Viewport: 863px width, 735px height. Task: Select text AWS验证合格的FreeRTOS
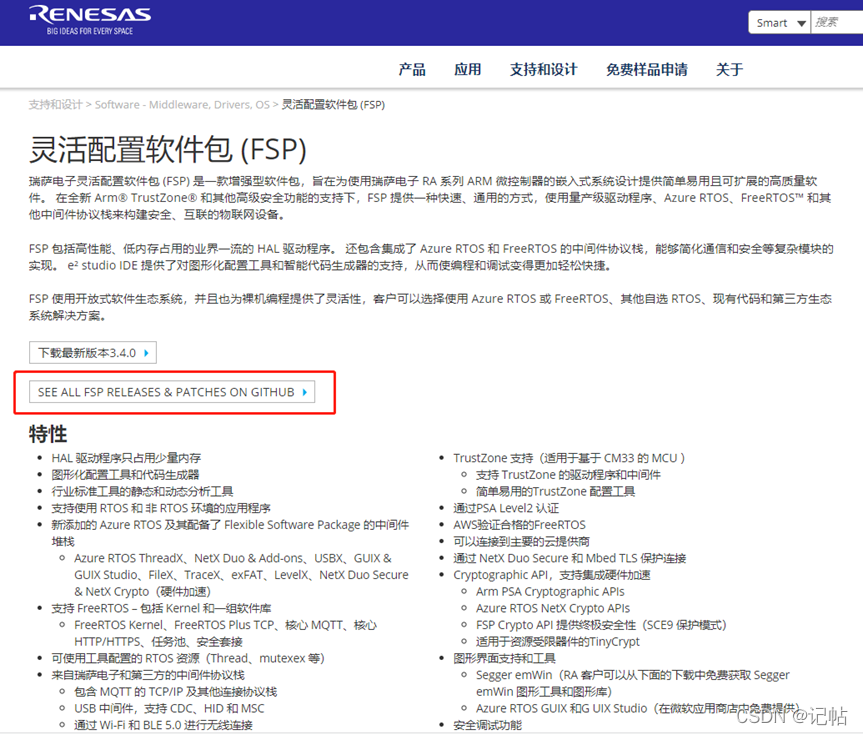tap(519, 525)
